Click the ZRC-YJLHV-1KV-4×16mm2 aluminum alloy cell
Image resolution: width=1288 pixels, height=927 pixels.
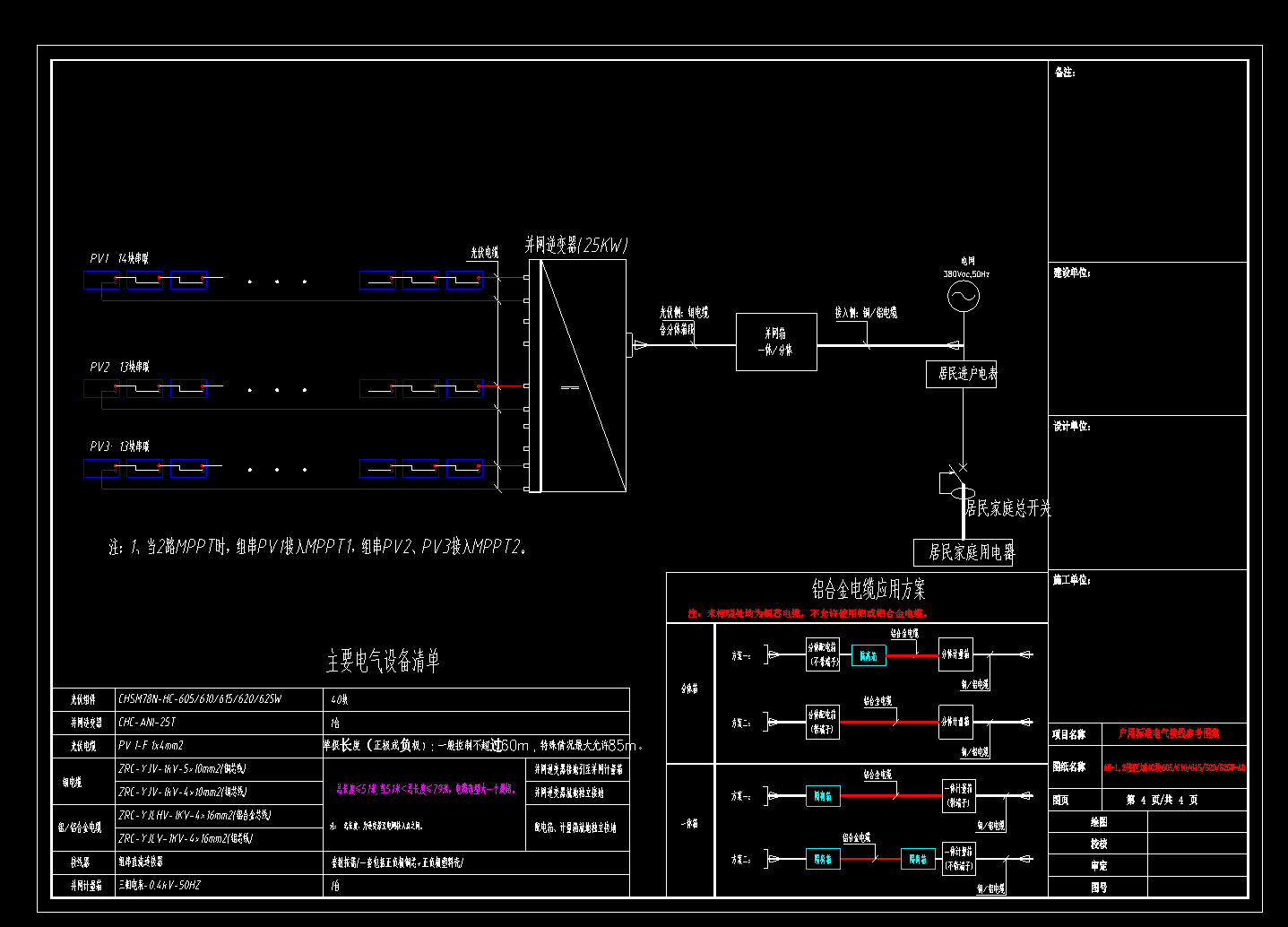pos(220,816)
